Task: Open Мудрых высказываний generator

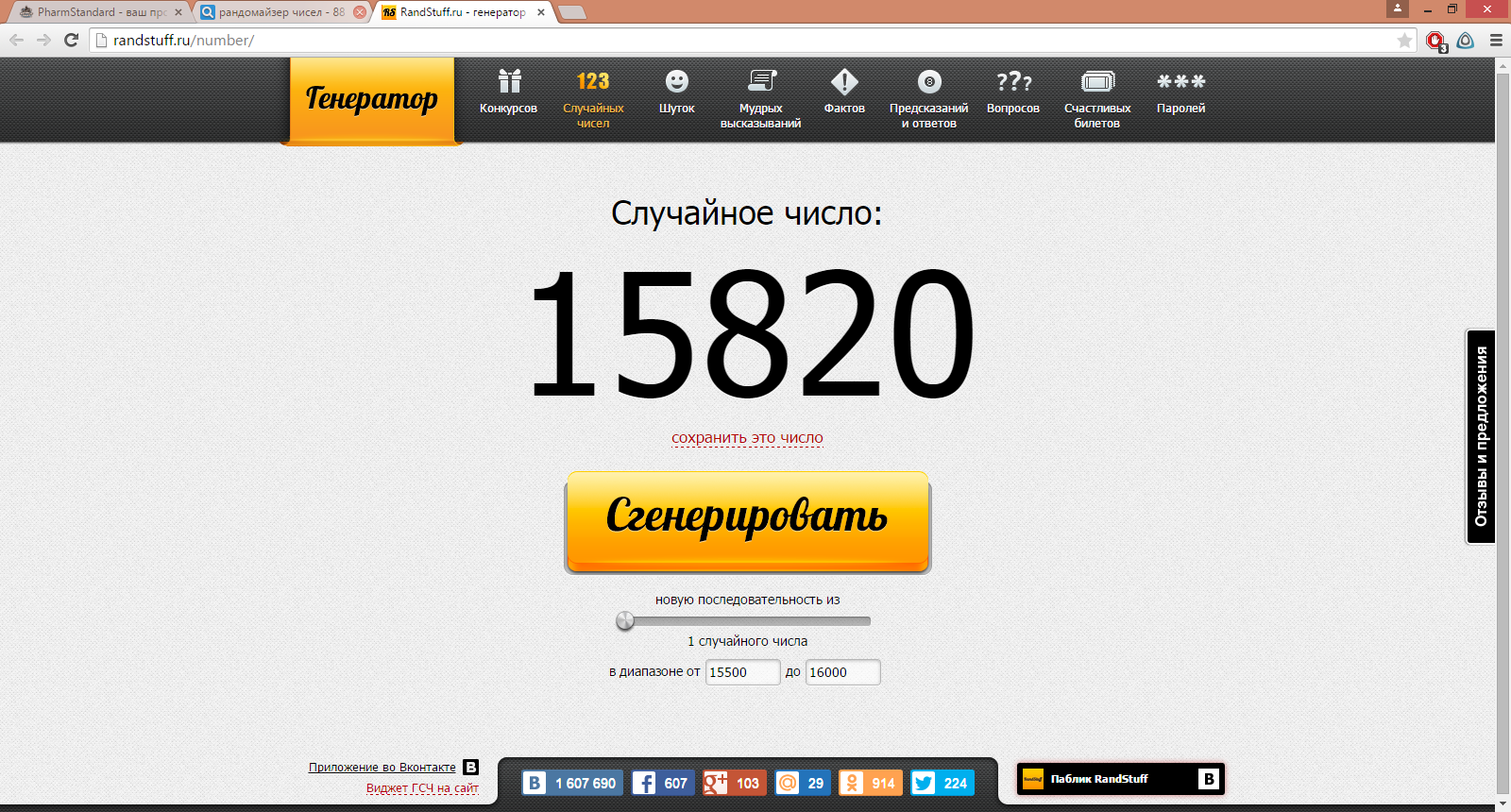Action: [x=760, y=97]
